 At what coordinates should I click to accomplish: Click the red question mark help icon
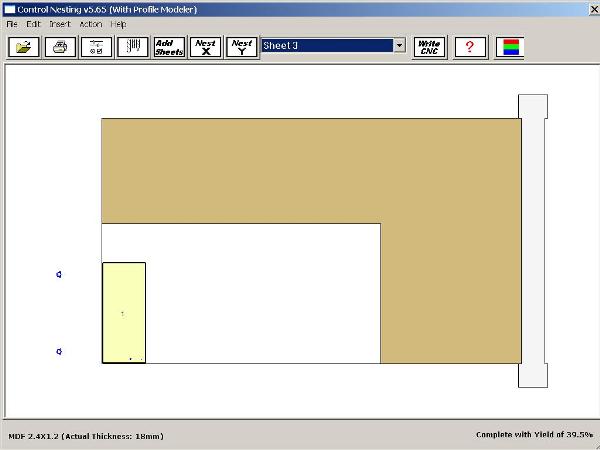470,47
